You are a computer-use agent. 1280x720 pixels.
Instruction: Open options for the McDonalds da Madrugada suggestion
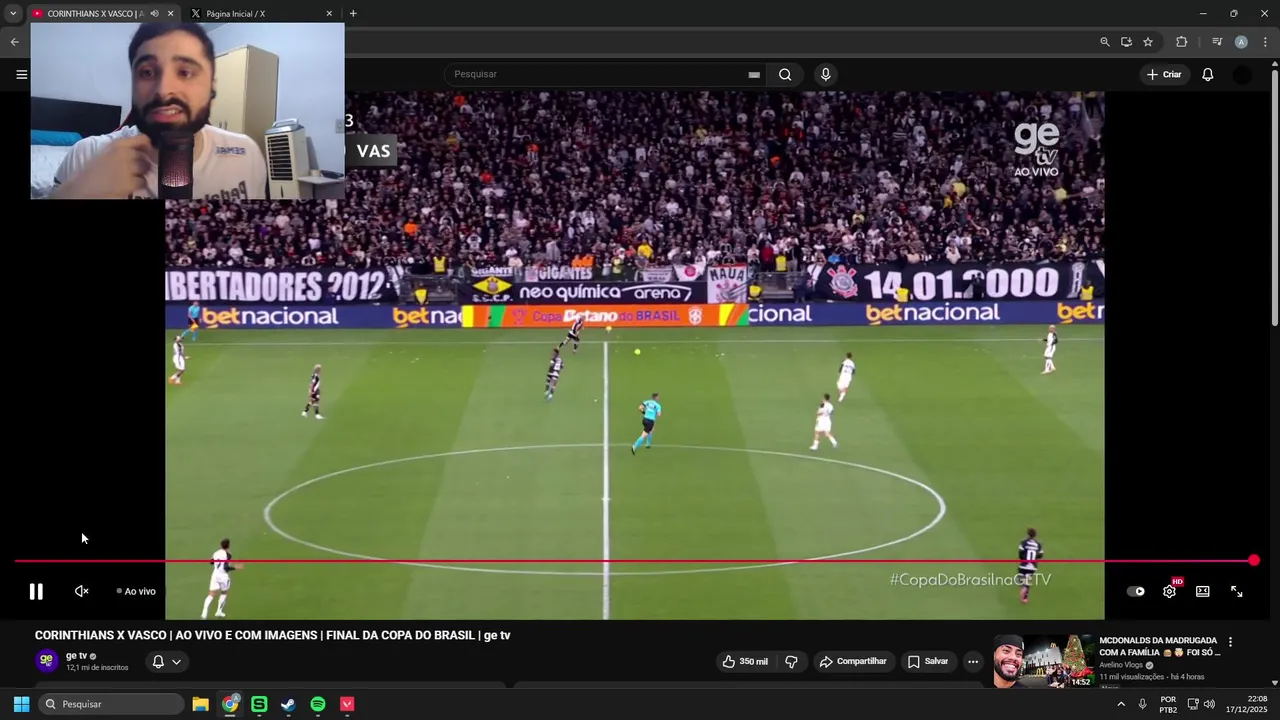(x=1231, y=642)
